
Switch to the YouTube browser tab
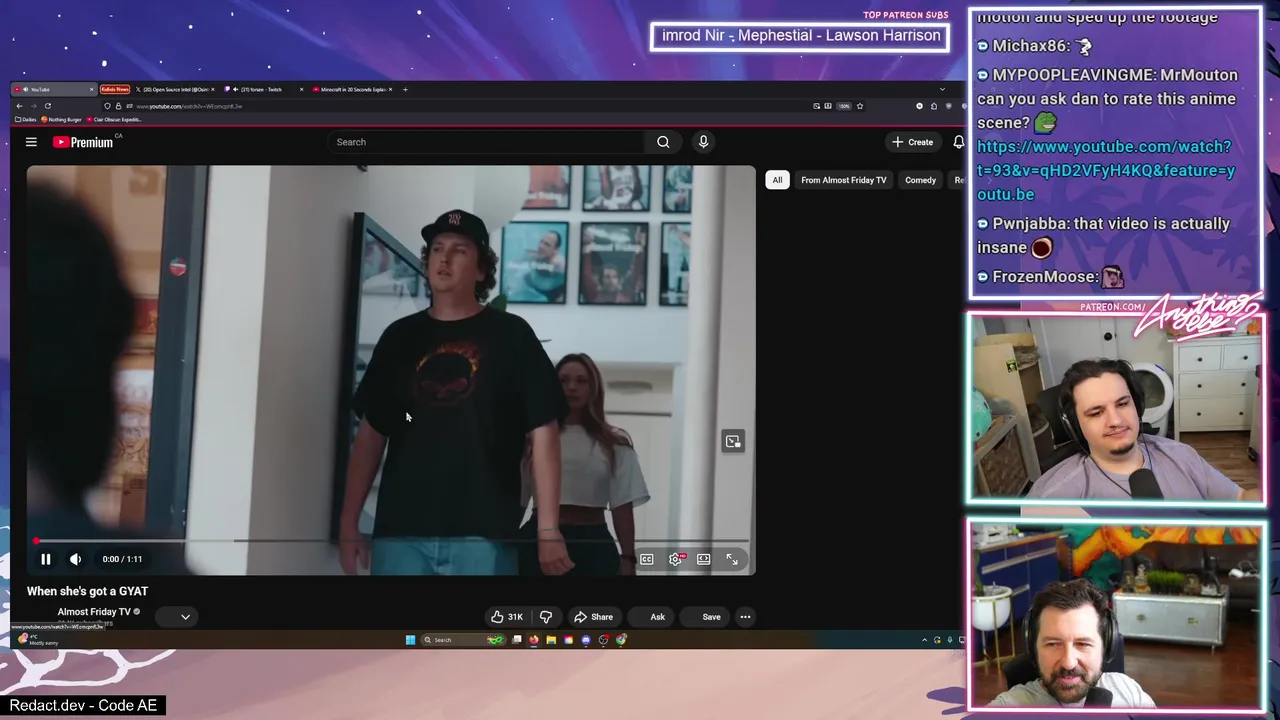[x=52, y=89]
